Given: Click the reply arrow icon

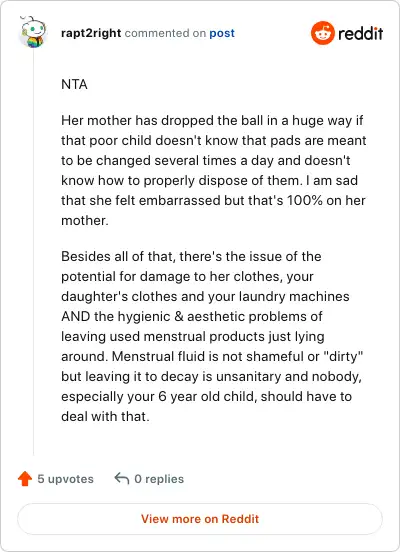Looking at the screenshot, I should click(x=122, y=478).
